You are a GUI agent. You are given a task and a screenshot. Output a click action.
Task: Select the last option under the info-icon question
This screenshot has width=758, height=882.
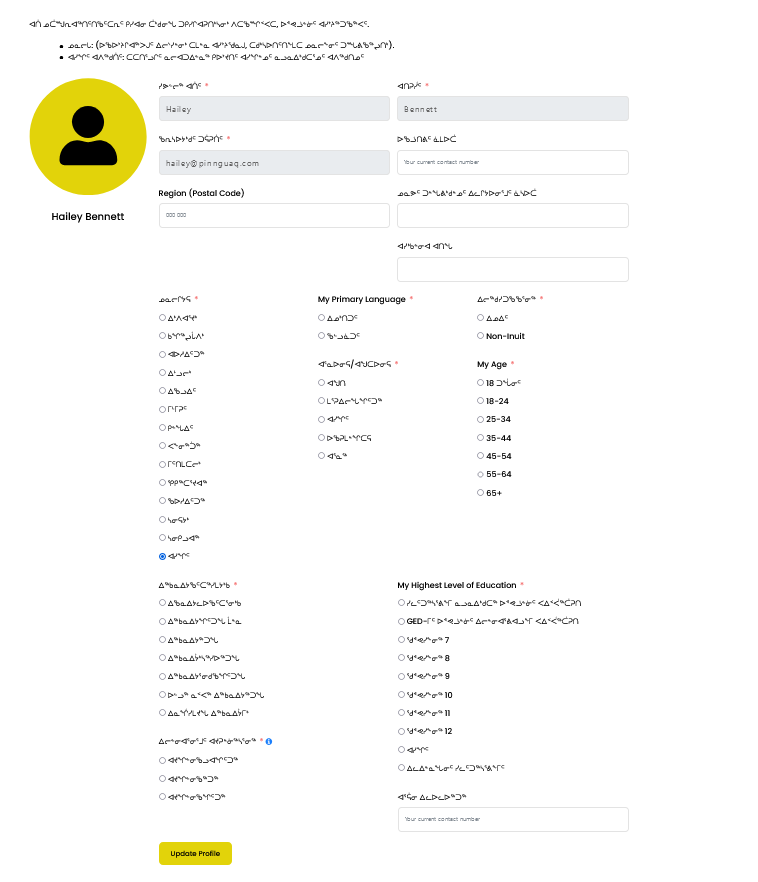tap(163, 796)
